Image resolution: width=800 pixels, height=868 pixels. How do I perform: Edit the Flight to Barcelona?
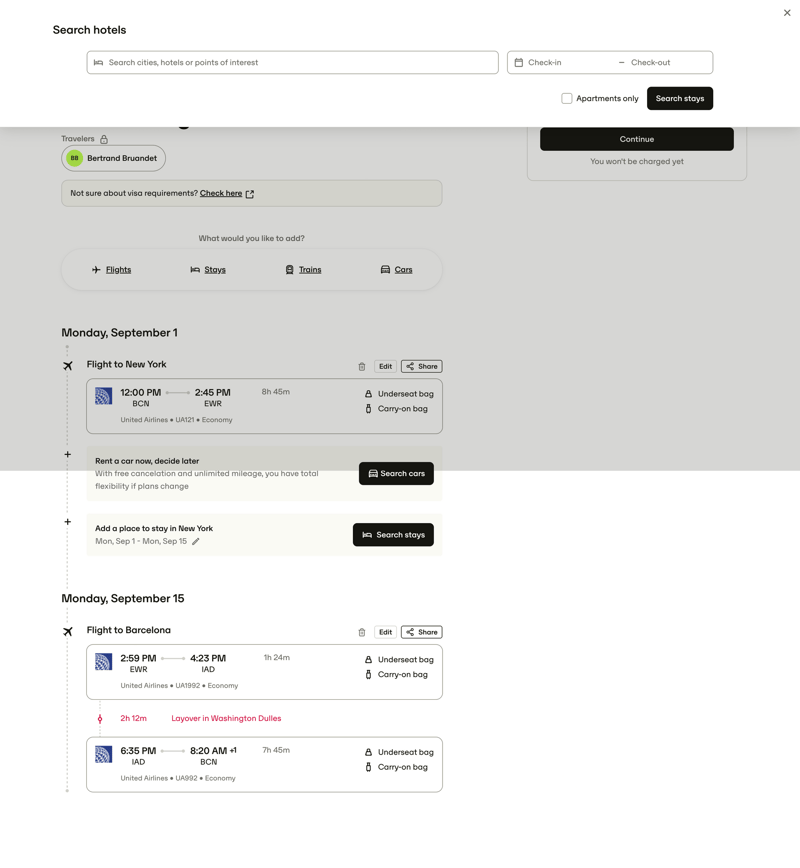tap(385, 631)
